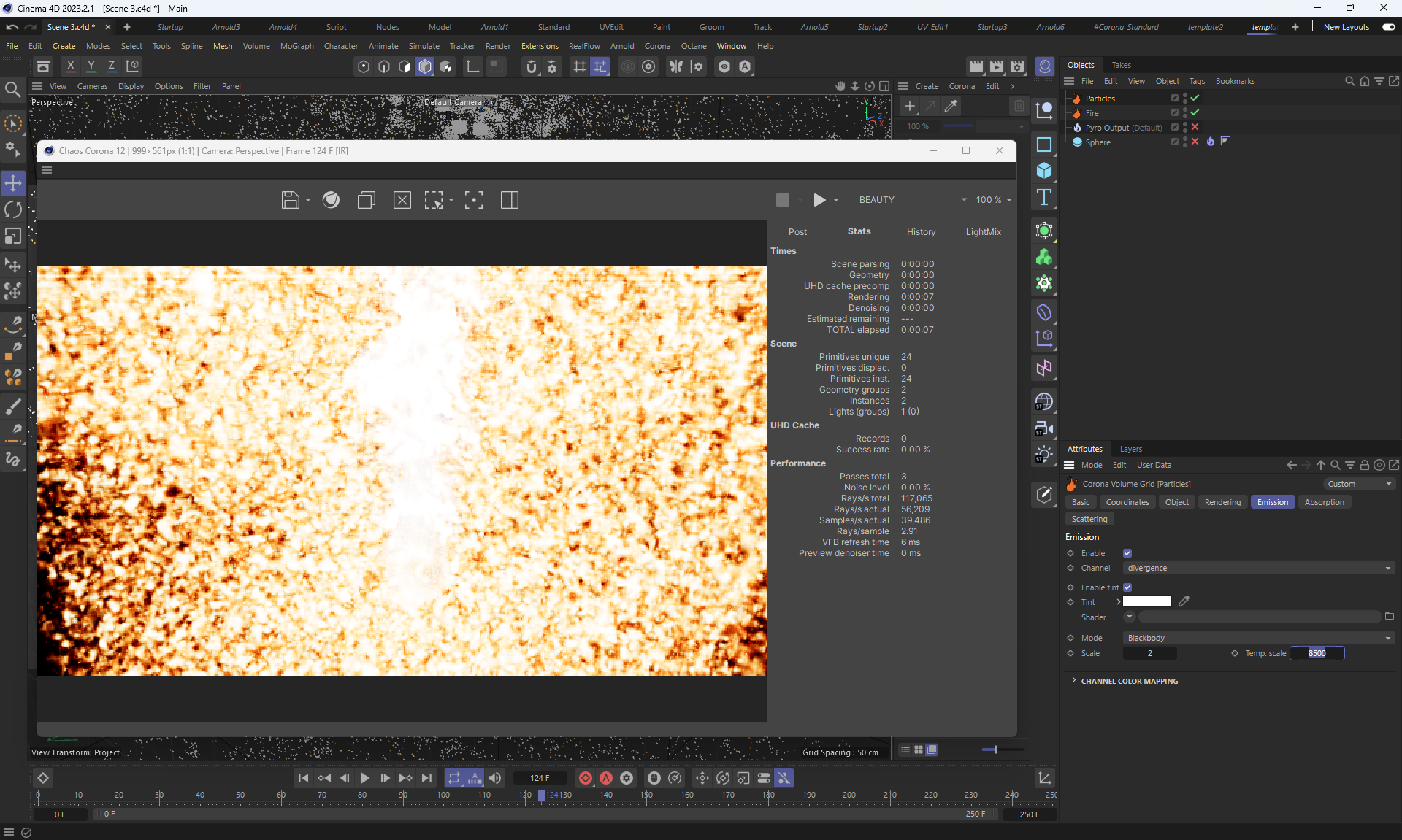
Task: Open the MoGraph menu
Action: coord(296,46)
